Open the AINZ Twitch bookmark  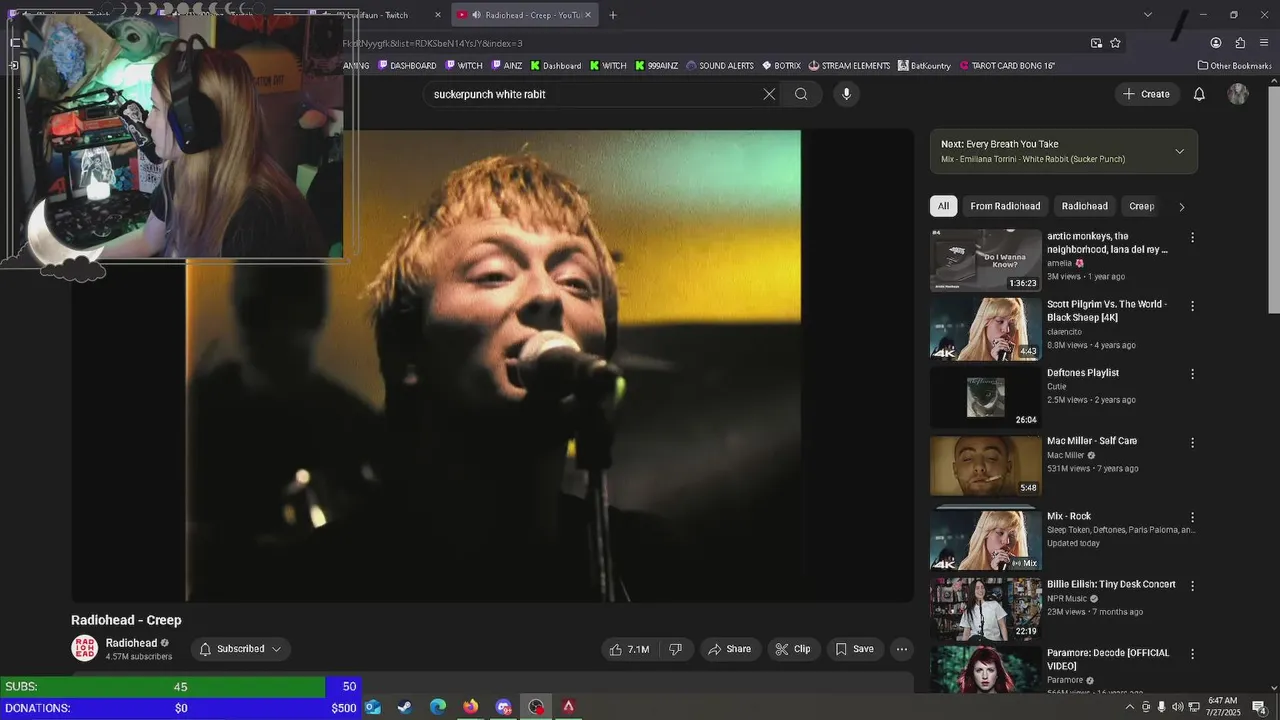pyautogui.click(x=507, y=66)
